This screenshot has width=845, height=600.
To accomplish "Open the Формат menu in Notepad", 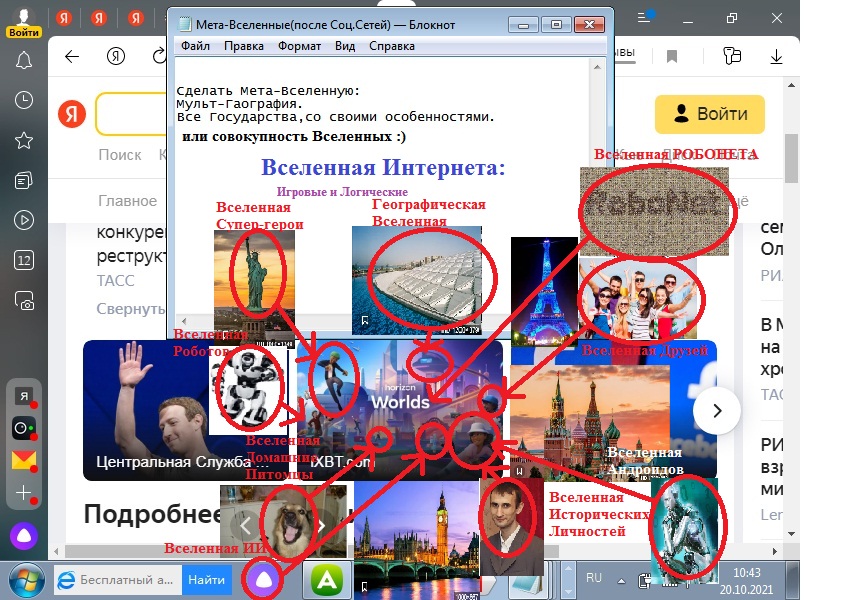I will pyautogui.click(x=299, y=46).
